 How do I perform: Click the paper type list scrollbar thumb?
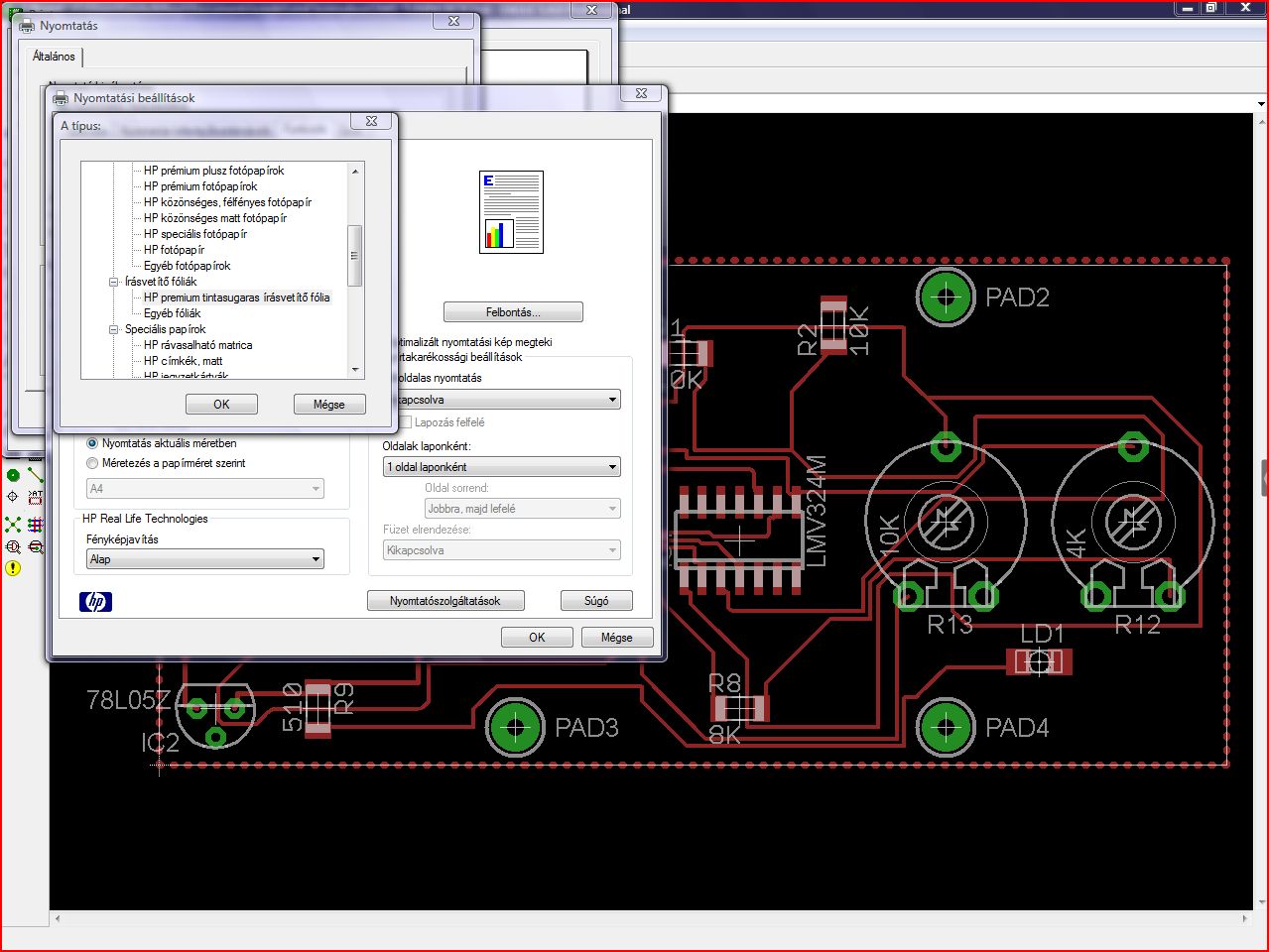click(354, 256)
